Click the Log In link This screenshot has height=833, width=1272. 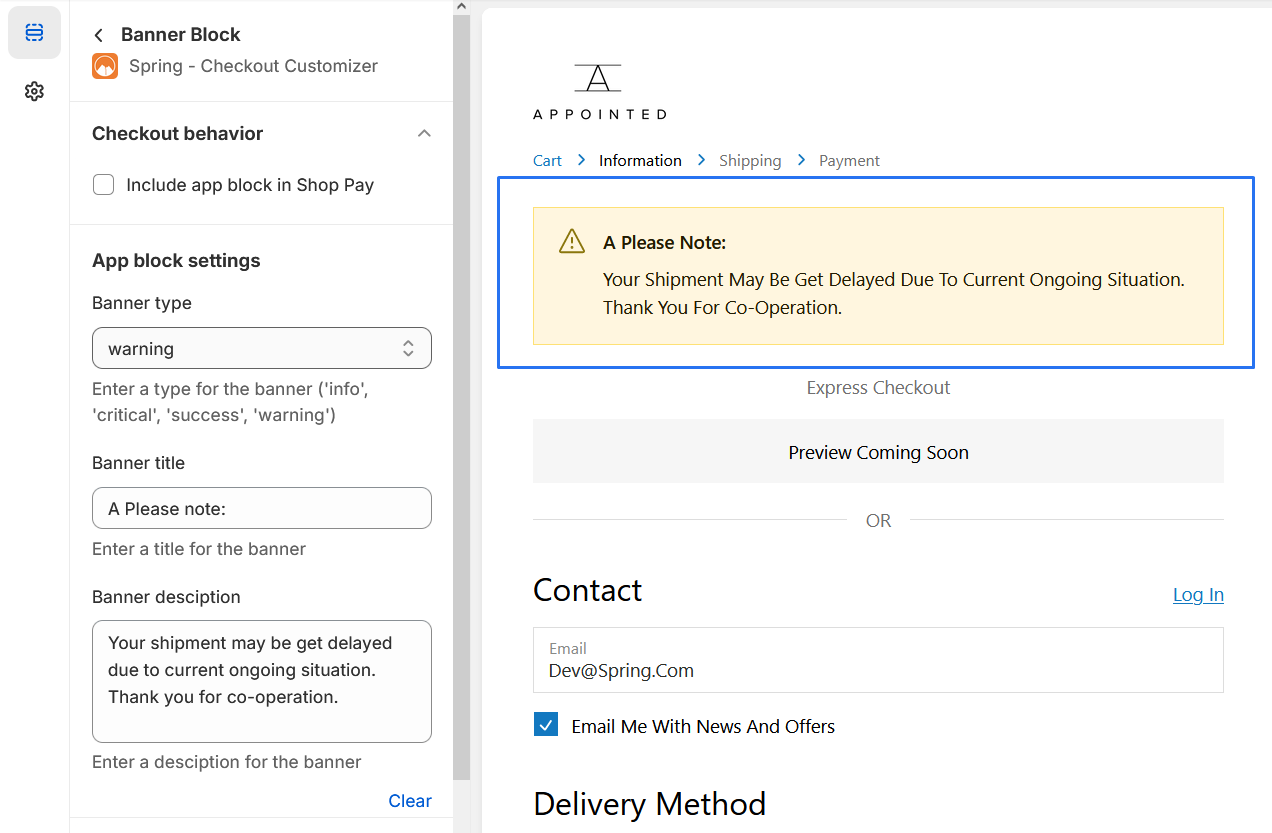point(1198,594)
